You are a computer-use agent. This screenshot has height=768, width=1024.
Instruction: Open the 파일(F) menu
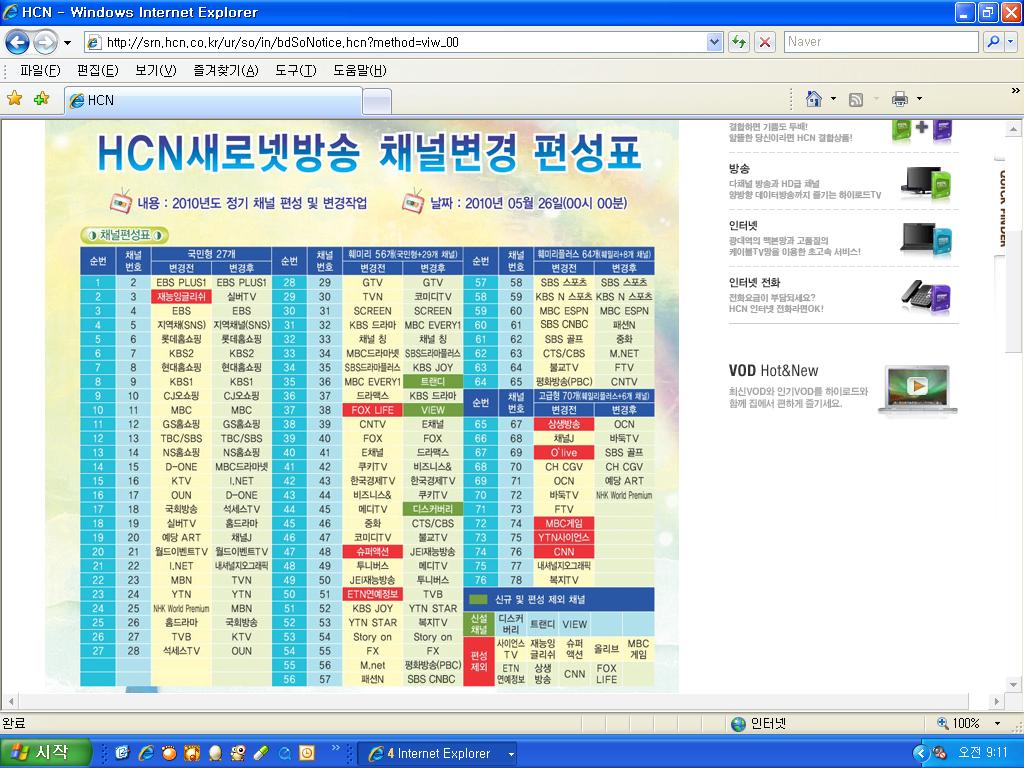pos(40,71)
